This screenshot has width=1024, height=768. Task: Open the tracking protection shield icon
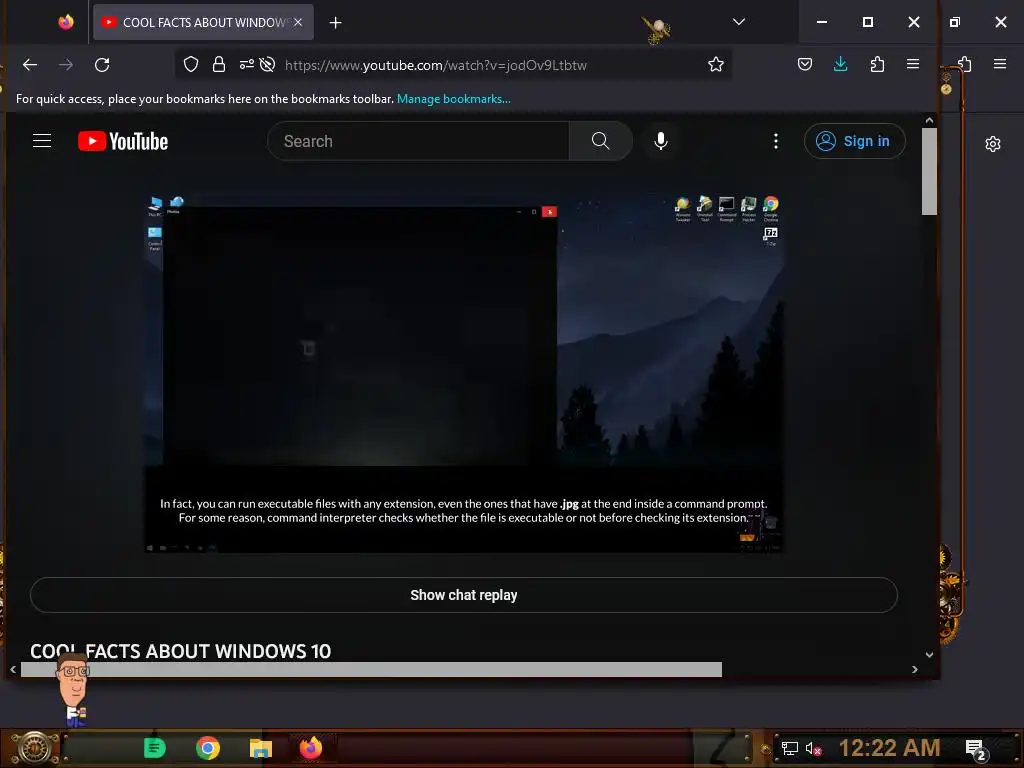(x=191, y=64)
